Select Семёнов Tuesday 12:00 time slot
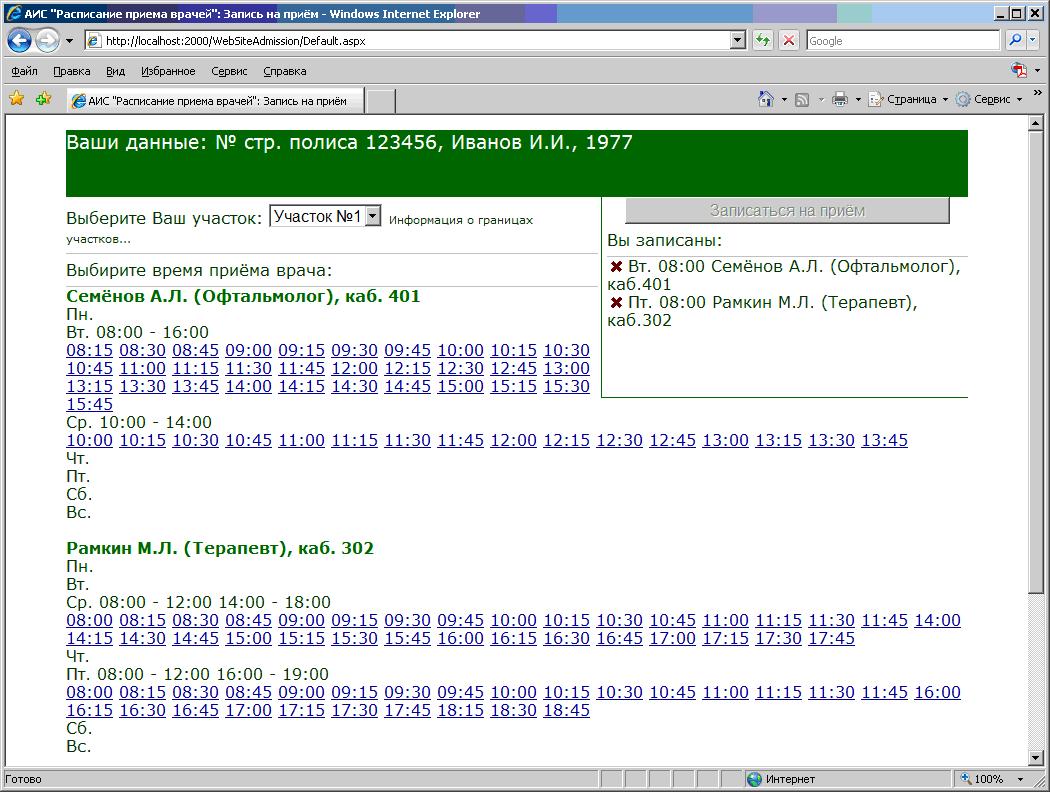This screenshot has width=1050, height=792. 354,368
